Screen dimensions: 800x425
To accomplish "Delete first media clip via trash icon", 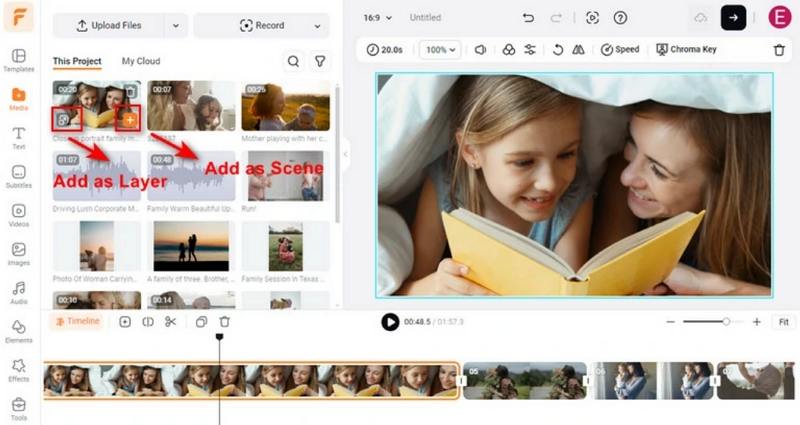I will click(131, 91).
